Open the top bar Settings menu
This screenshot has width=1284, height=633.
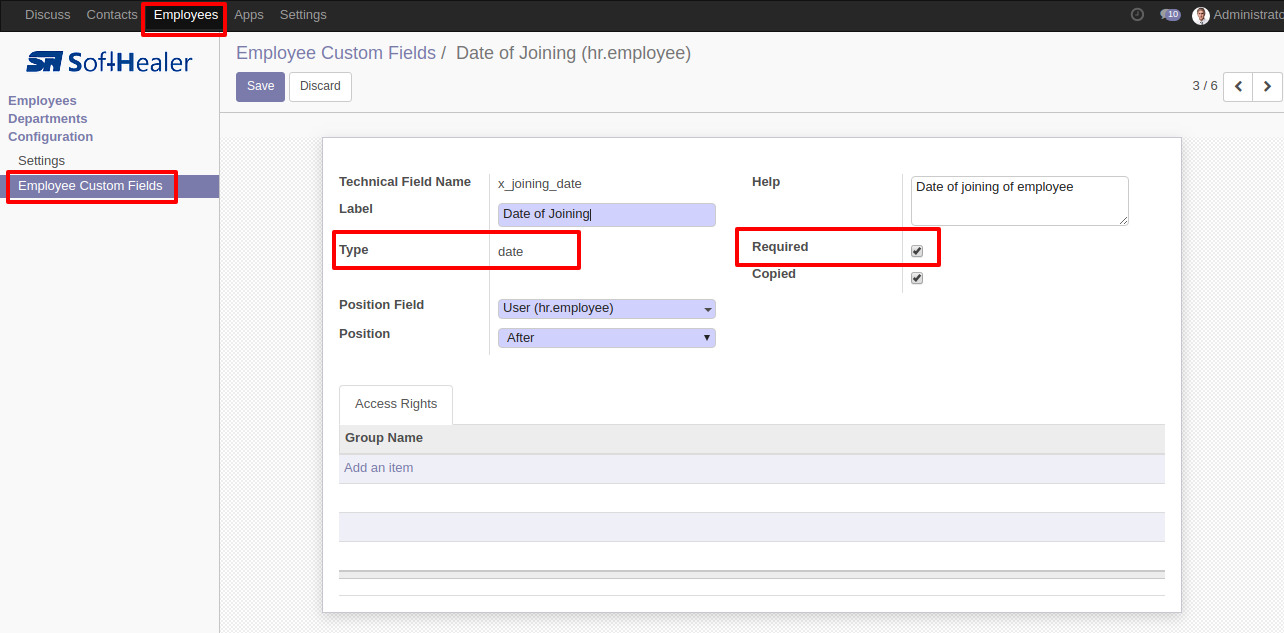coord(303,15)
